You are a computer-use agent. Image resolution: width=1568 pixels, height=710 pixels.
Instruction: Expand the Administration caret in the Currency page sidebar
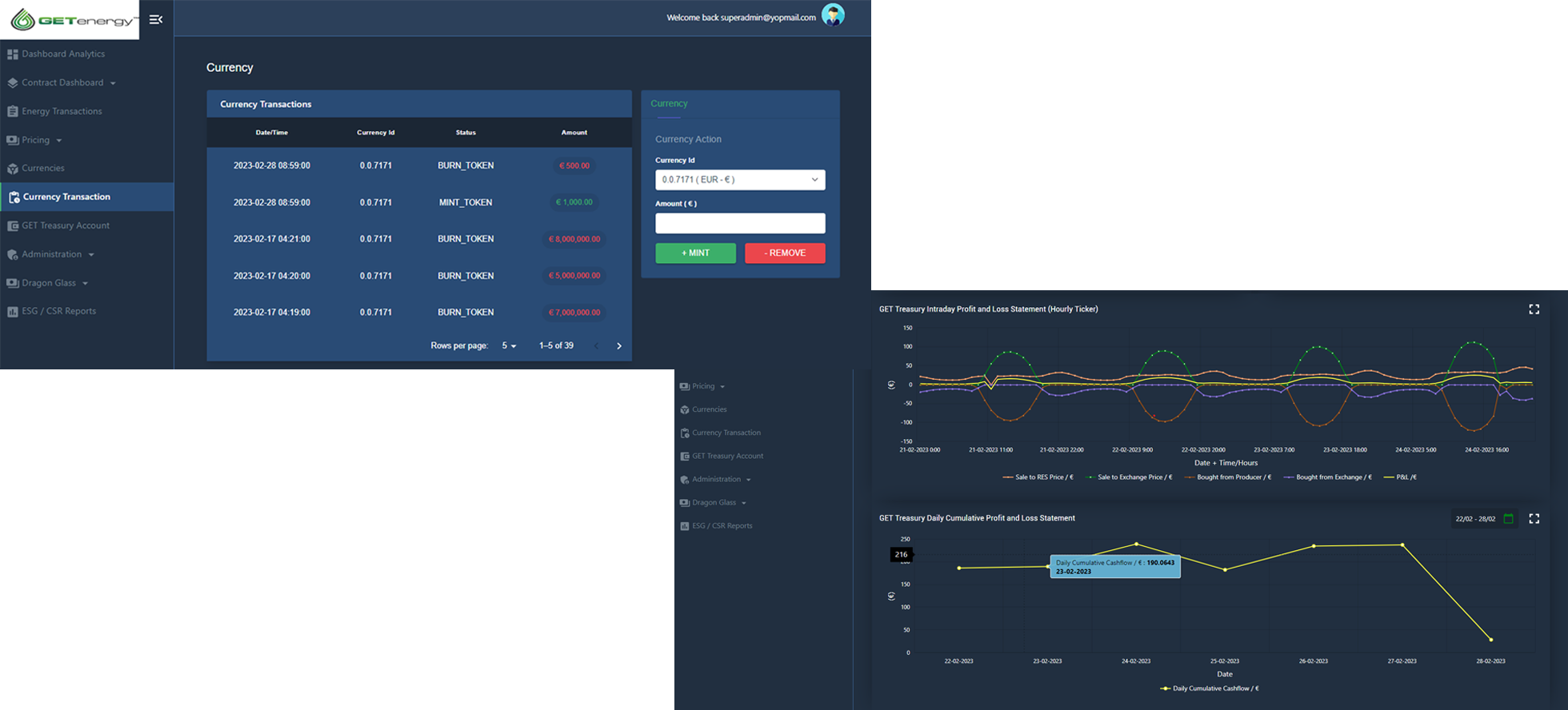pyautogui.click(x=91, y=255)
